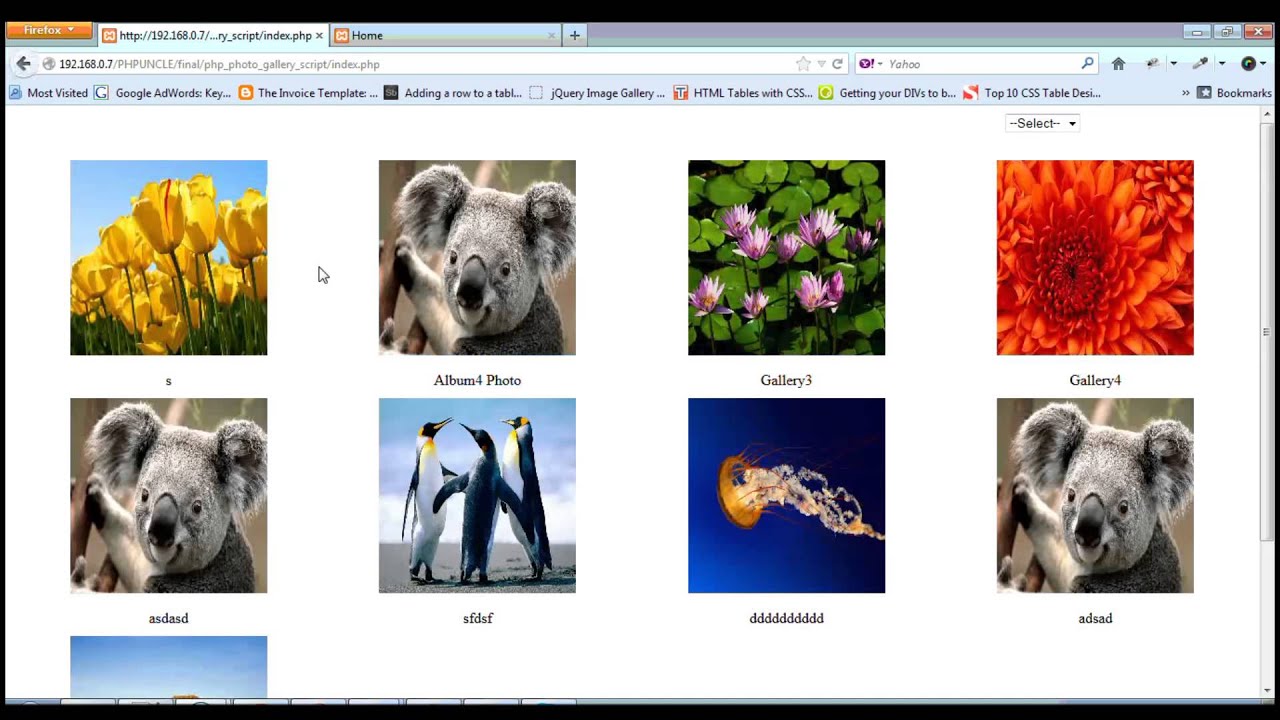Switch to the index.php tab

tap(214, 35)
